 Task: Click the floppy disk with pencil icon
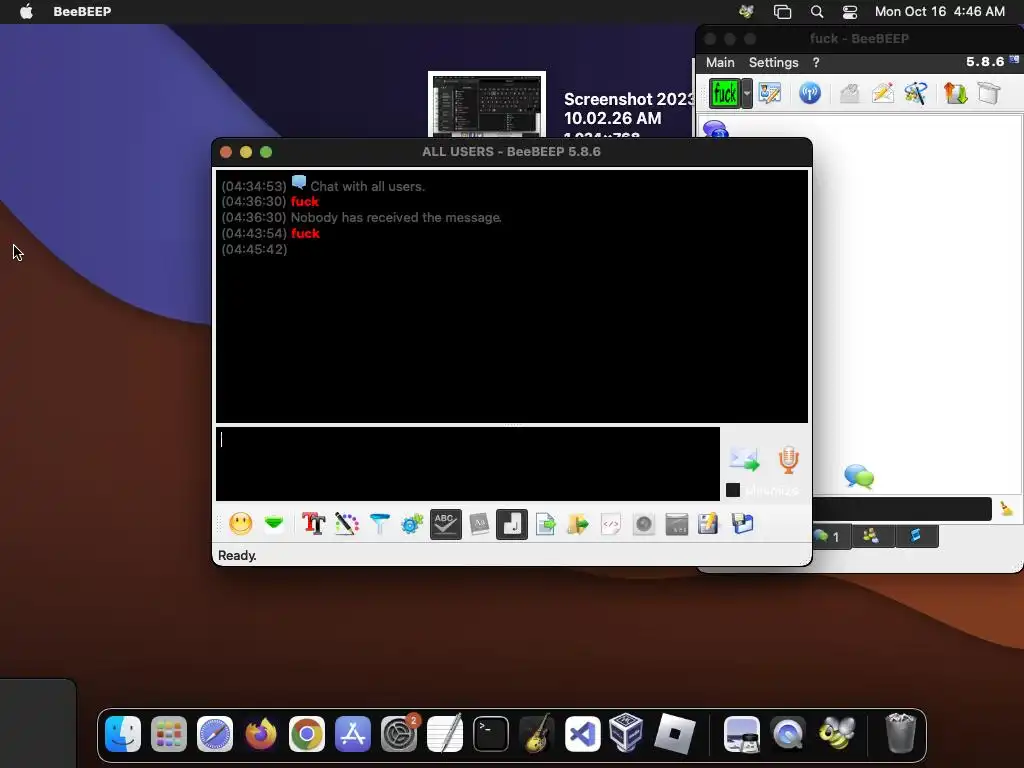click(709, 524)
